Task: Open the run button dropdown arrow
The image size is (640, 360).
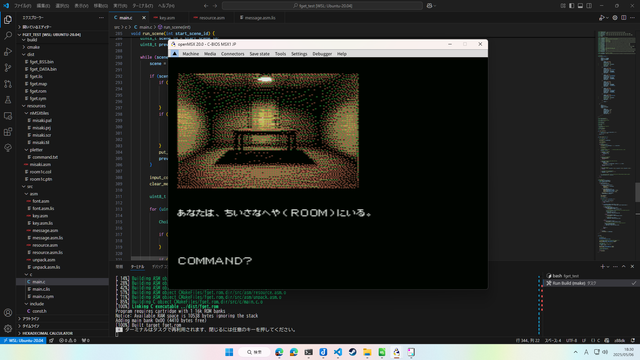Action: click(607, 18)
